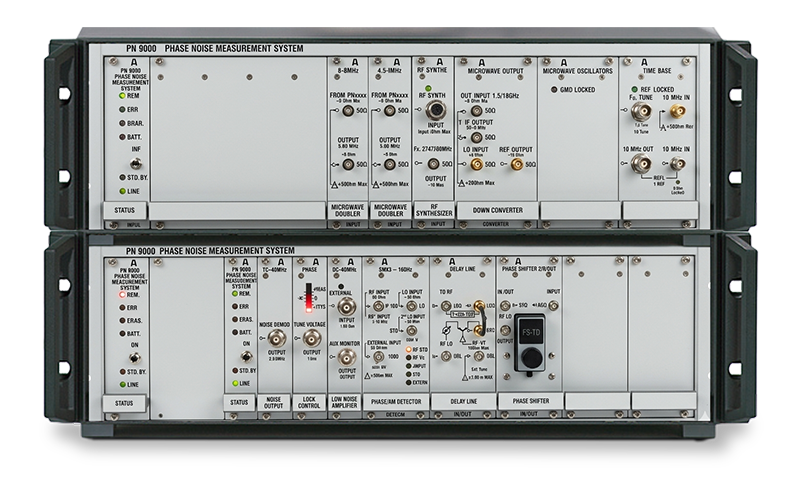800x487 pixels.
Task: Select the Fo. TUNE BNC connector
Action: (639, 110)
